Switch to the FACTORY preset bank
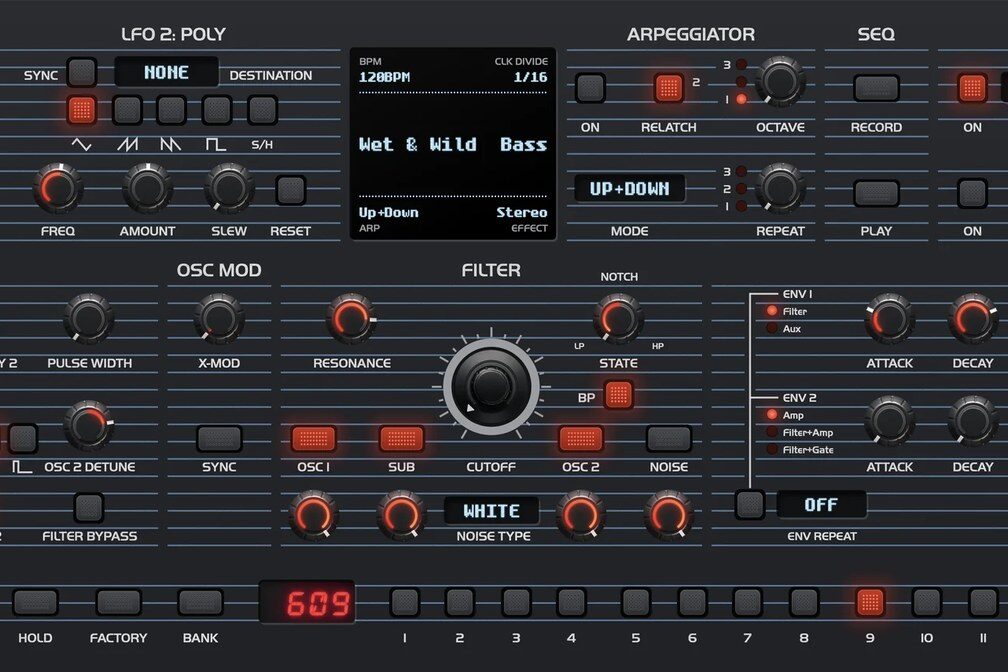Image resolution: width=1008 pixels, height=672 pixels. tap(118, 603)
